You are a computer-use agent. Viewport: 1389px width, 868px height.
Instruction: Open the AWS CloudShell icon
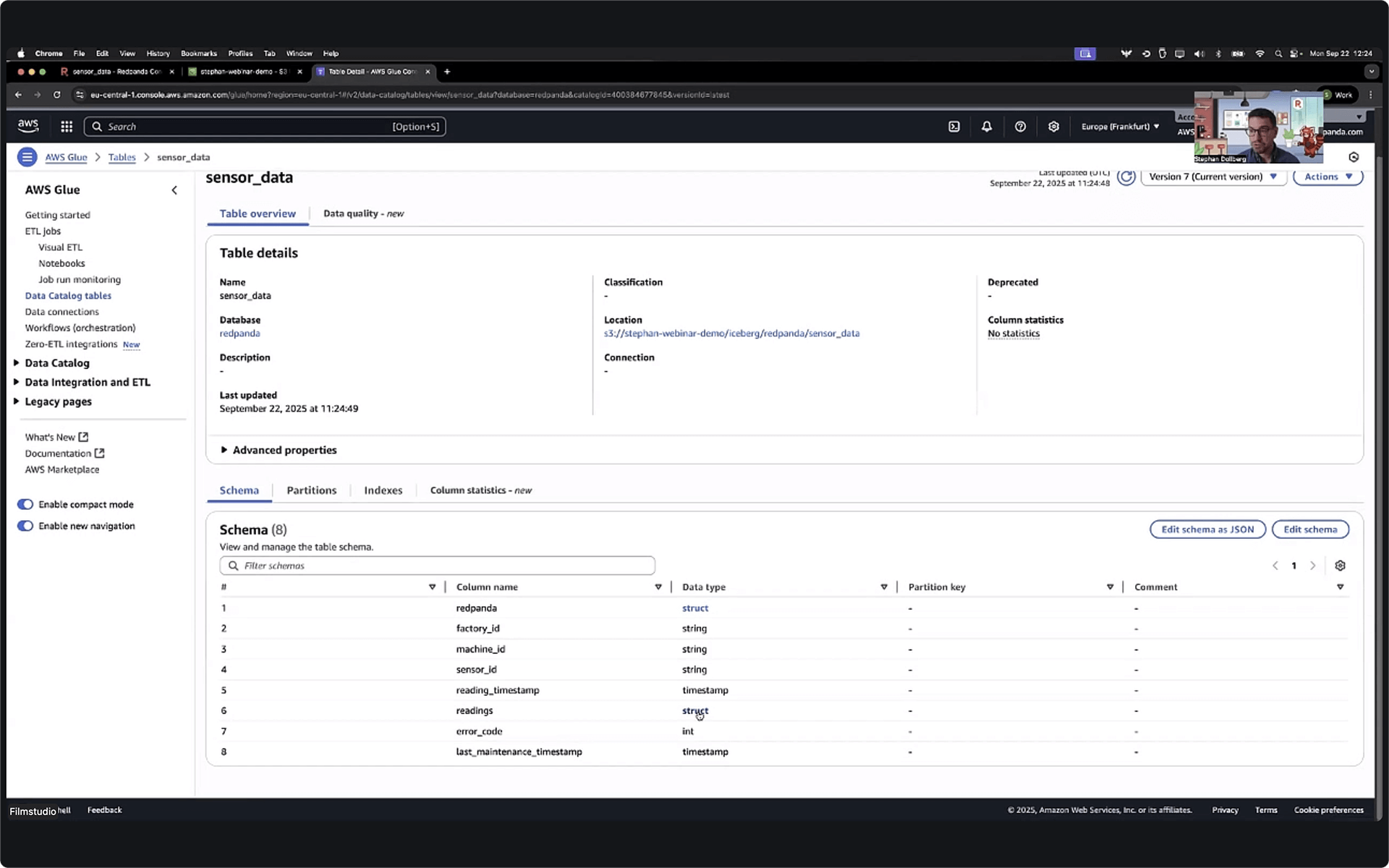(x=954, y=127)
